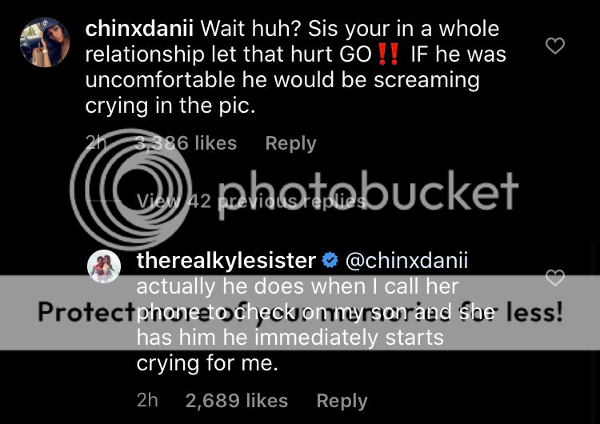Viewport: 600px width, 424px height.
Task: Click the Photobucket circular logo watermark
Action: click(126, 189)
